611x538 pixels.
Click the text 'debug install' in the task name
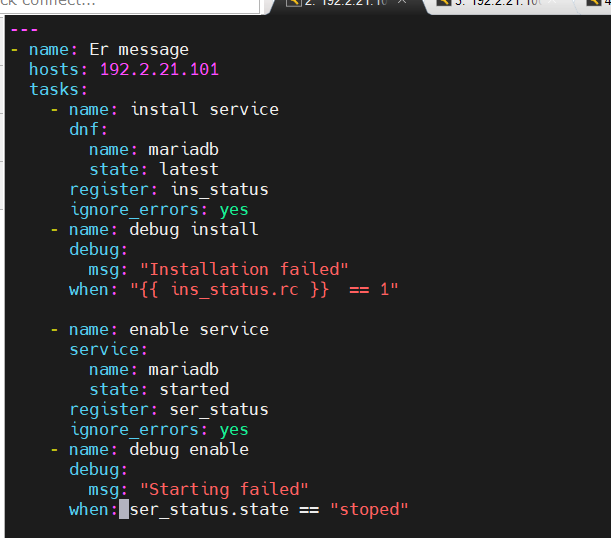[x=194, y=229]
